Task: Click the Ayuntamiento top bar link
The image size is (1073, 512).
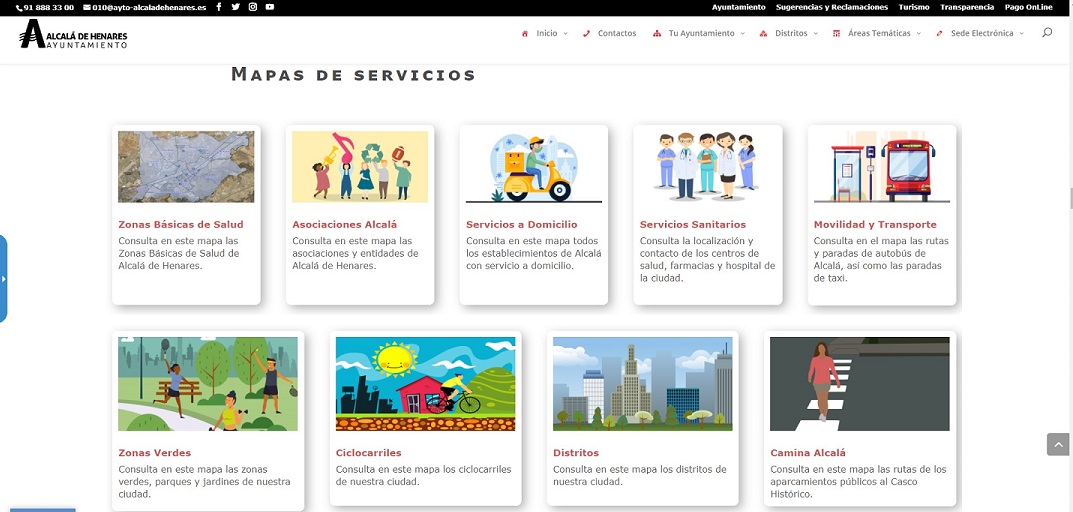Action: pyautogui.click(x=738, y=7)
